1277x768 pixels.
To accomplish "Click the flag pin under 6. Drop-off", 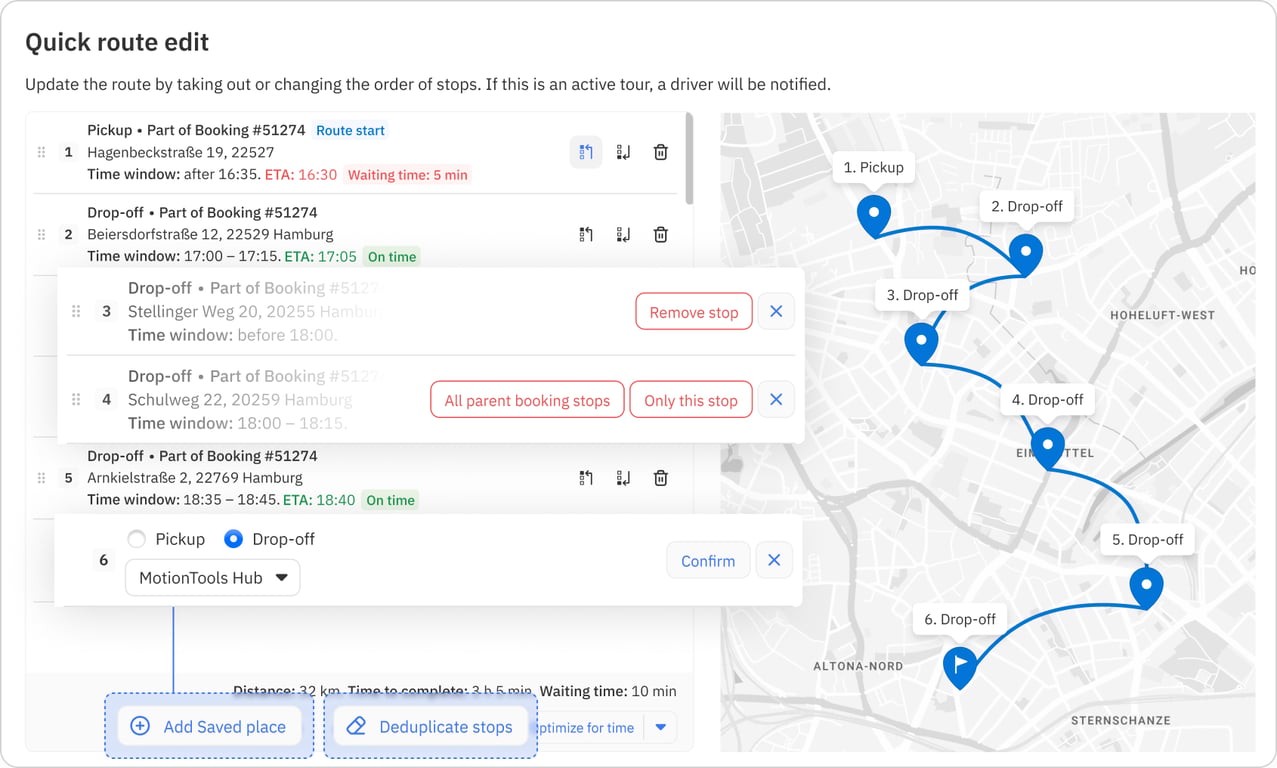I will pyautogui.click(x=960, y=667).
